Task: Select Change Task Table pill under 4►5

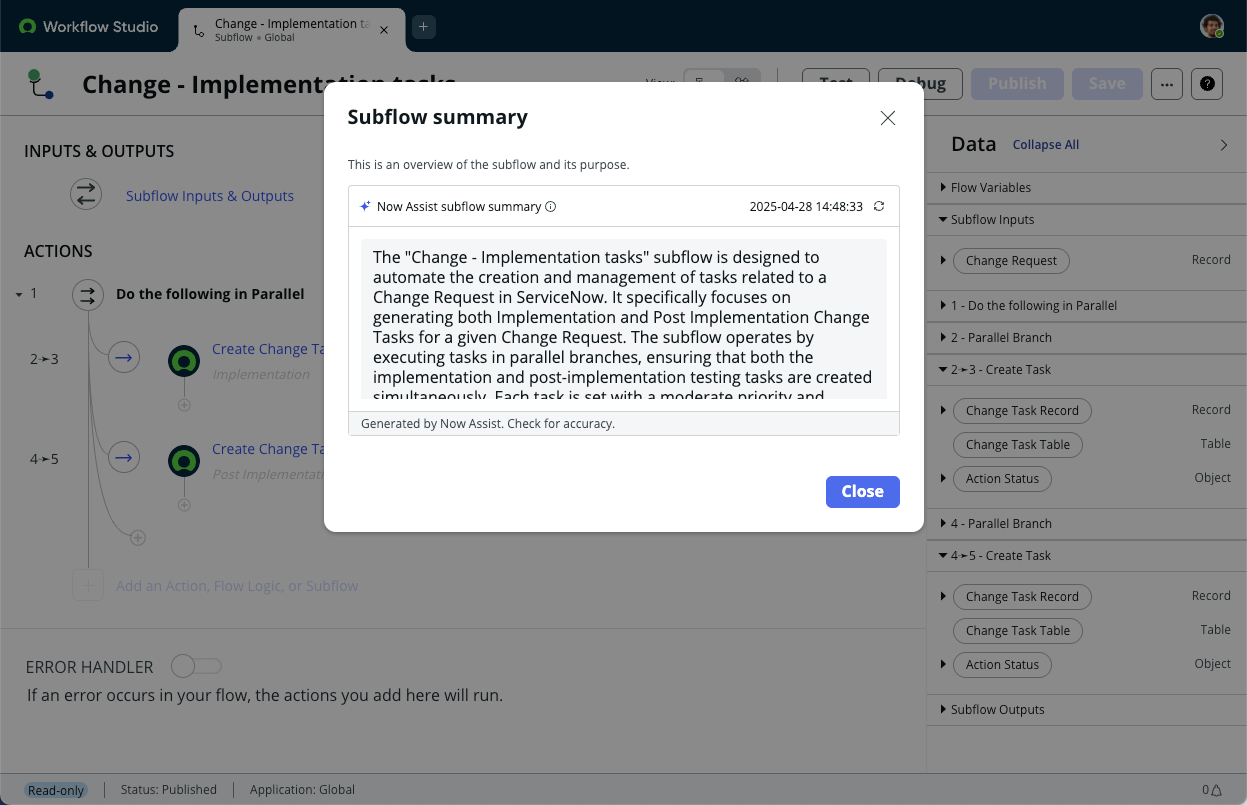Action: point(1017,631)
